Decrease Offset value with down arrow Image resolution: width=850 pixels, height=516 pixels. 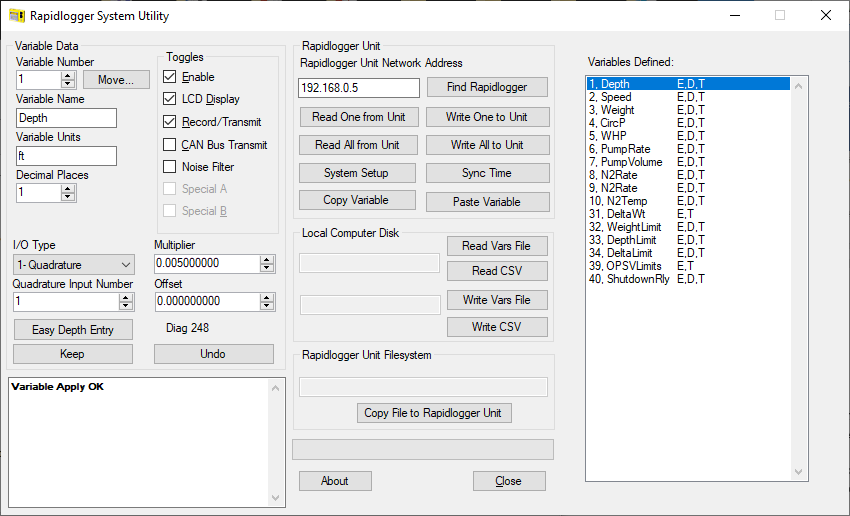pyautogui.click(x=266, y=305)
